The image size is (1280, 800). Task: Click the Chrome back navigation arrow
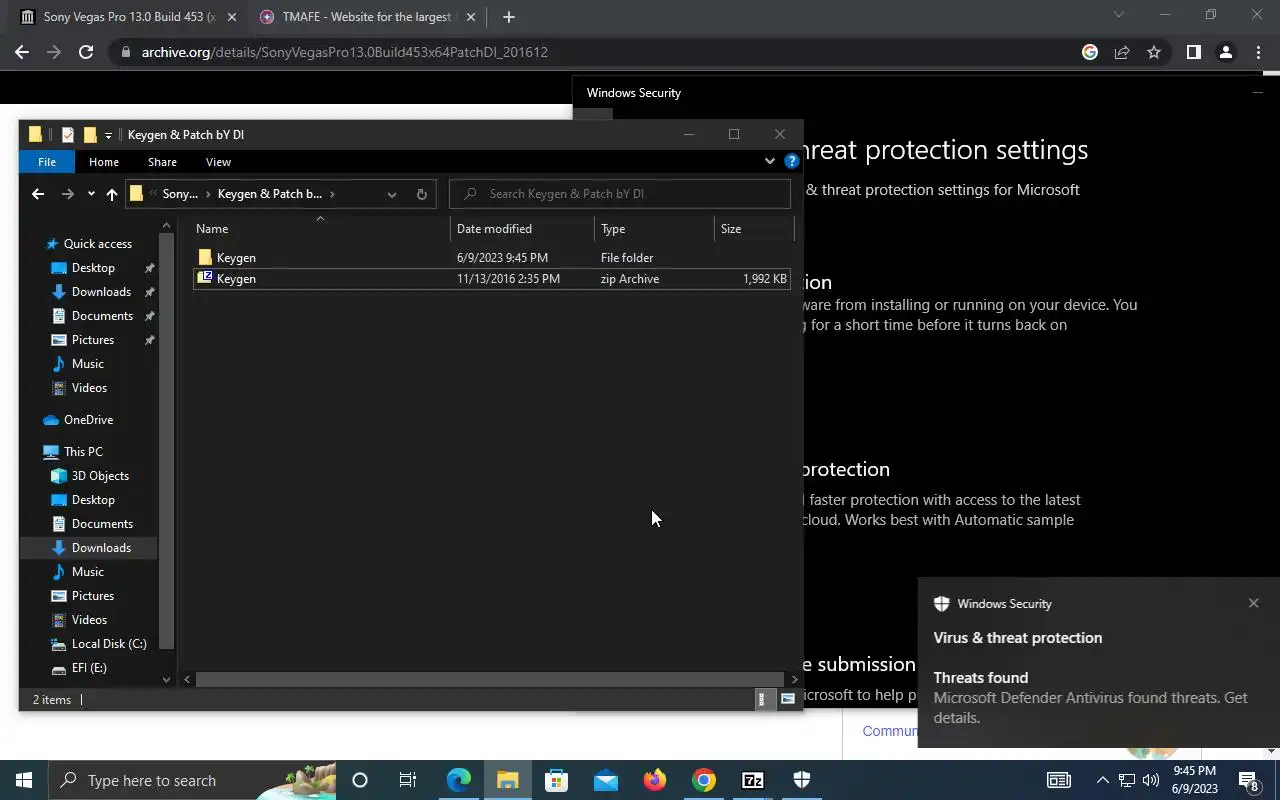(x=22, y=52)
